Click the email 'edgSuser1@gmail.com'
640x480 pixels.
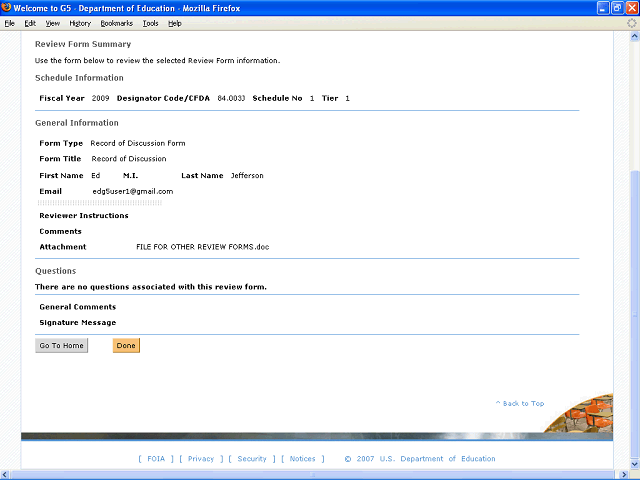133,191
